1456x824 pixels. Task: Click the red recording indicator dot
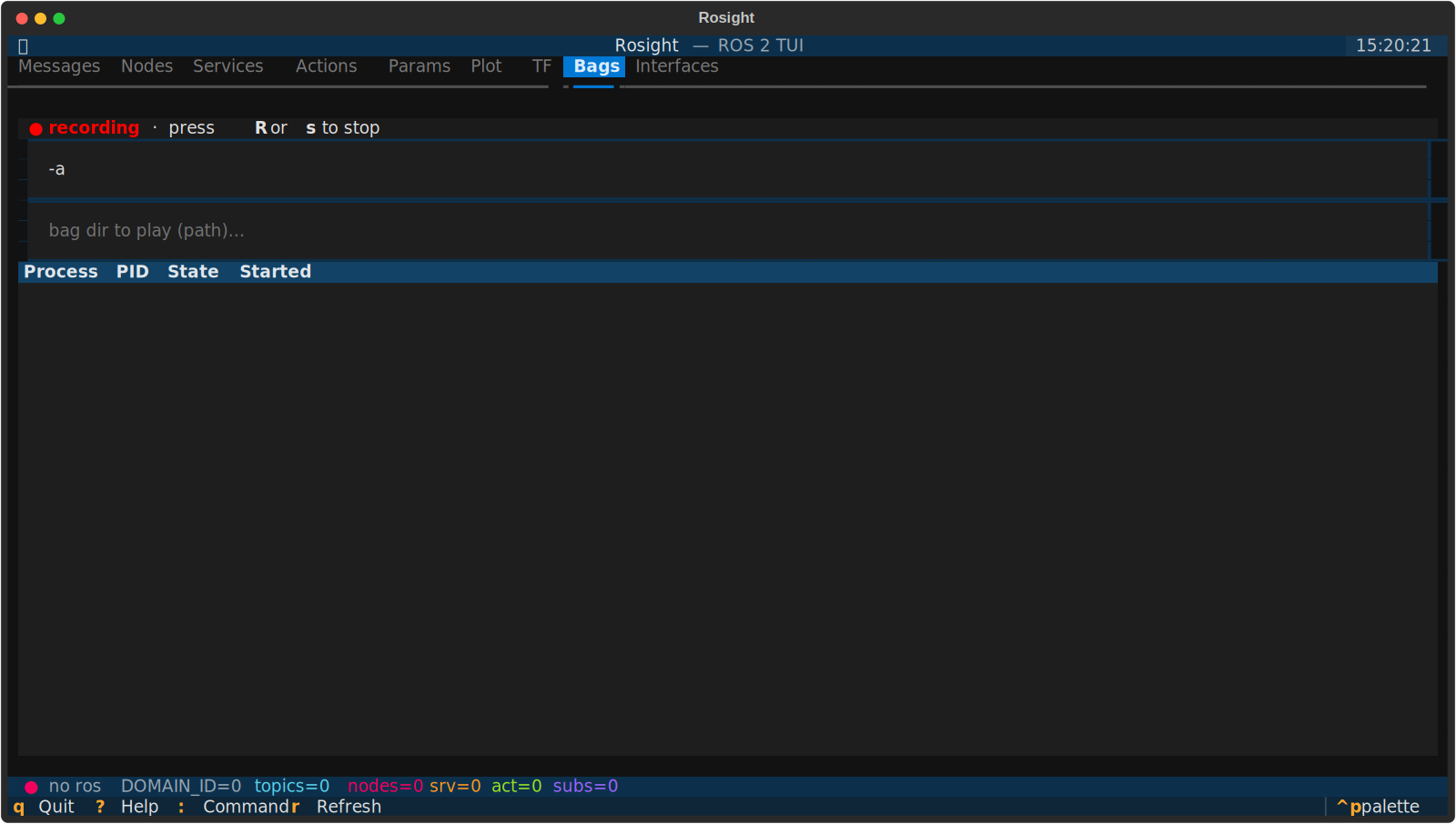click(x=35, y=129)
